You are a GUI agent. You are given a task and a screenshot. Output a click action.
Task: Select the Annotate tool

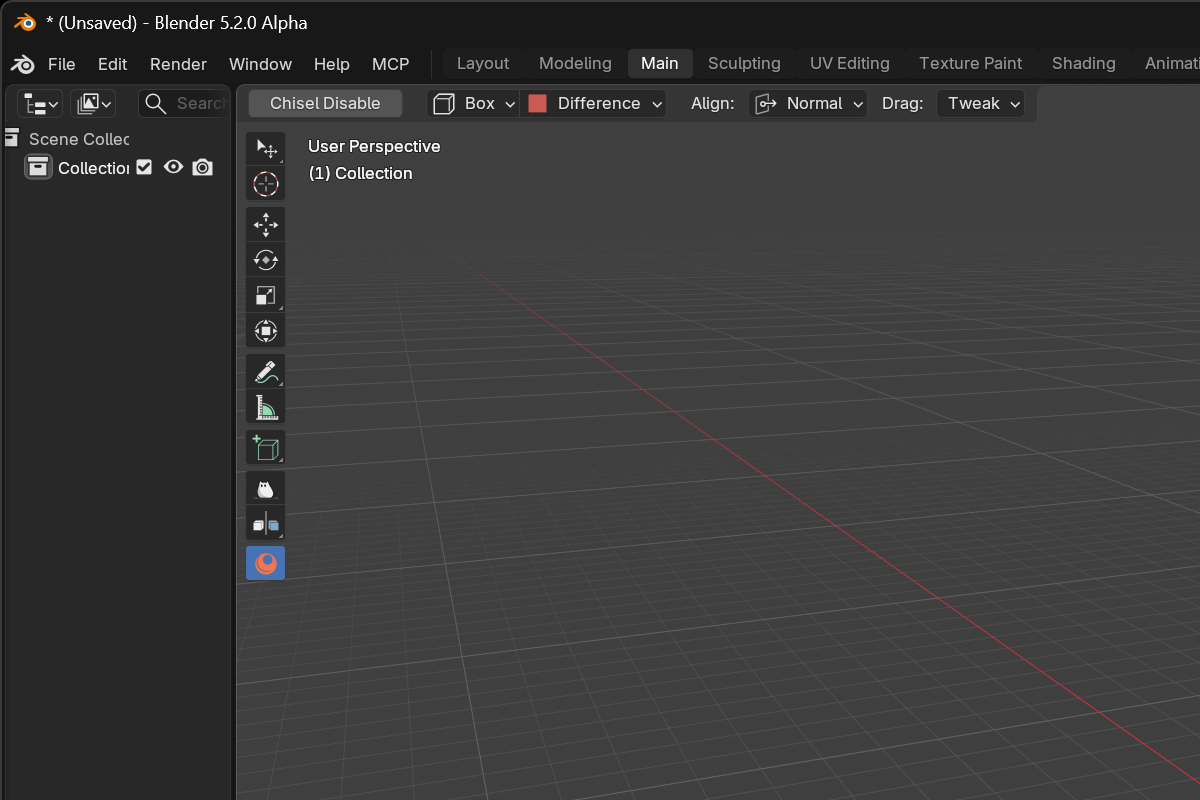click(265, 372)
